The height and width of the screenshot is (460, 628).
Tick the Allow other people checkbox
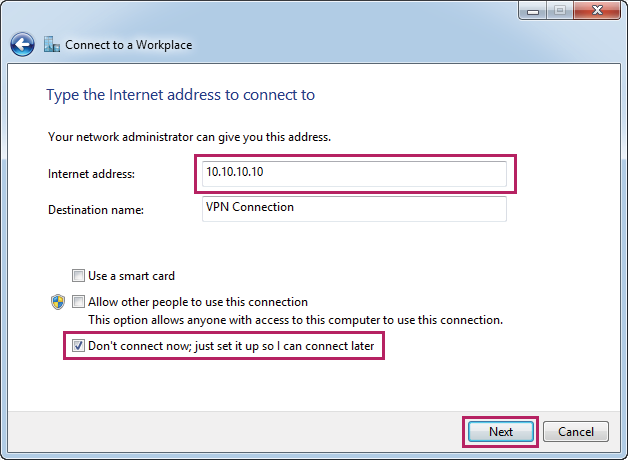(78, 302)
